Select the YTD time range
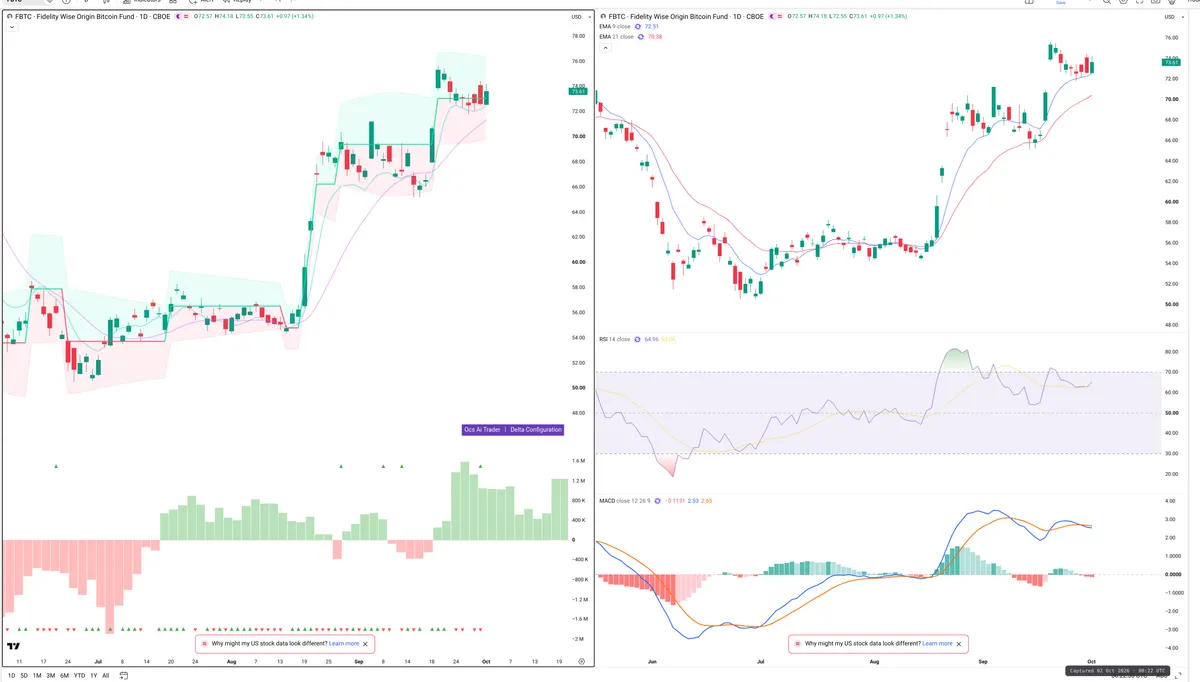 coord(78,676)
